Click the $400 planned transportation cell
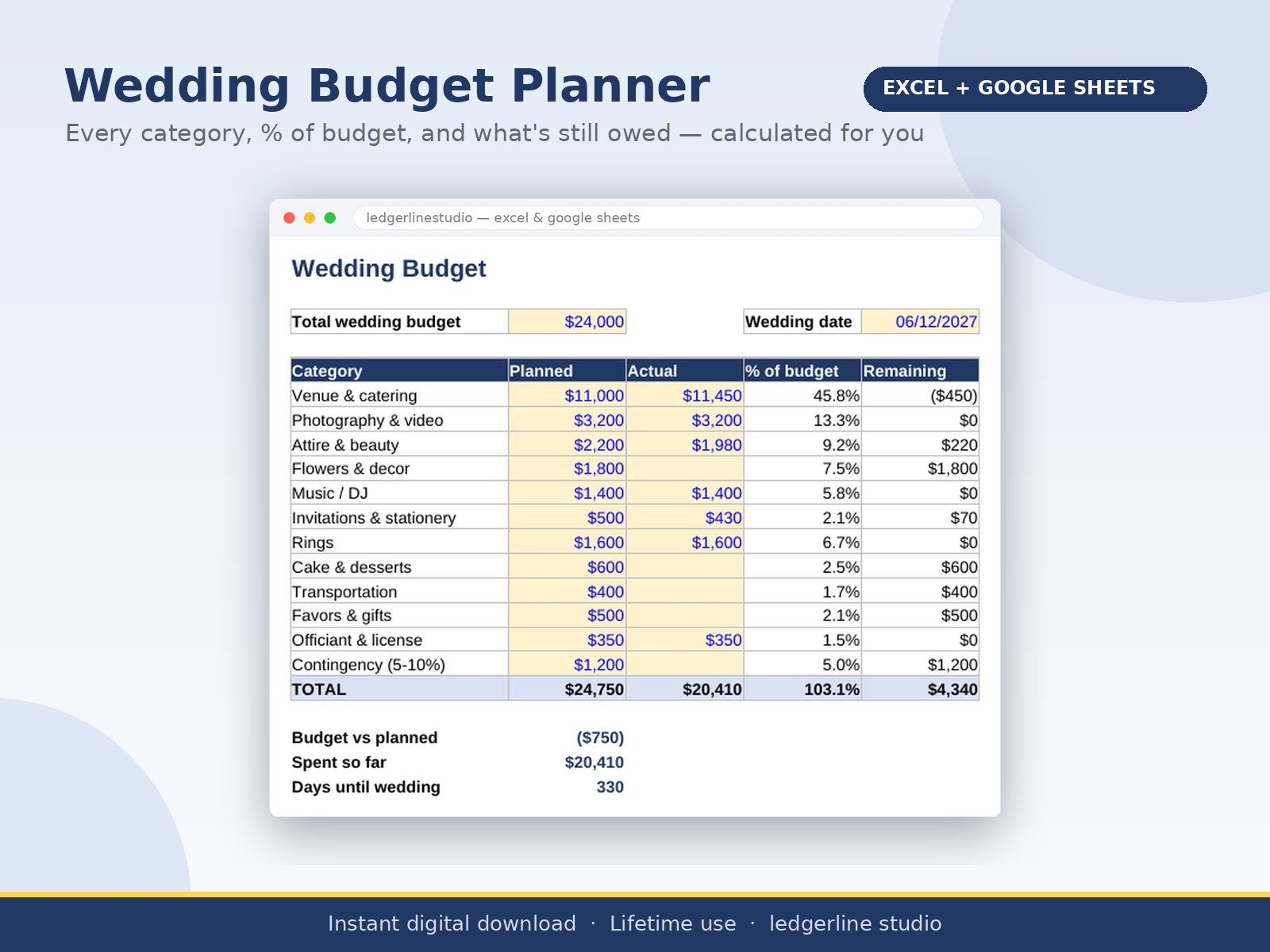The width and height of the screenshot is (1270, 952). (x=568, y=591)
